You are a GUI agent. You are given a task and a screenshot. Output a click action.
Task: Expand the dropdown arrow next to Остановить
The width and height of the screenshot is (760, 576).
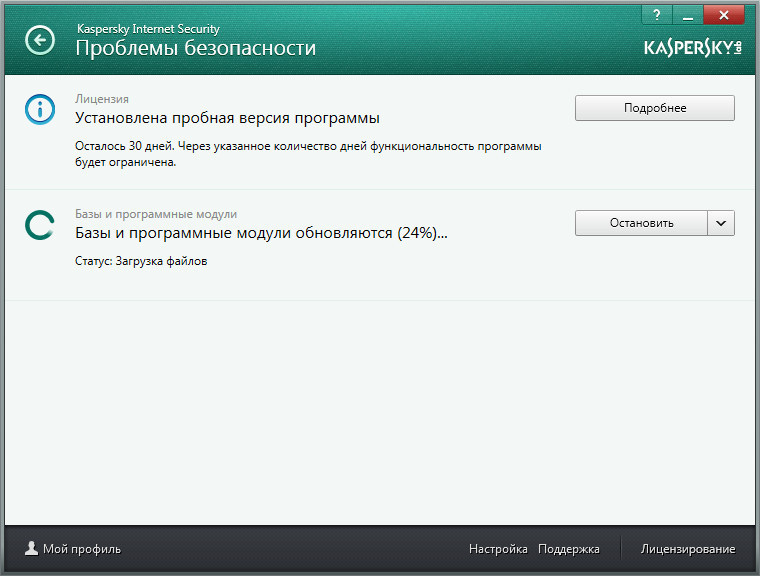click(x=722, y=223)
